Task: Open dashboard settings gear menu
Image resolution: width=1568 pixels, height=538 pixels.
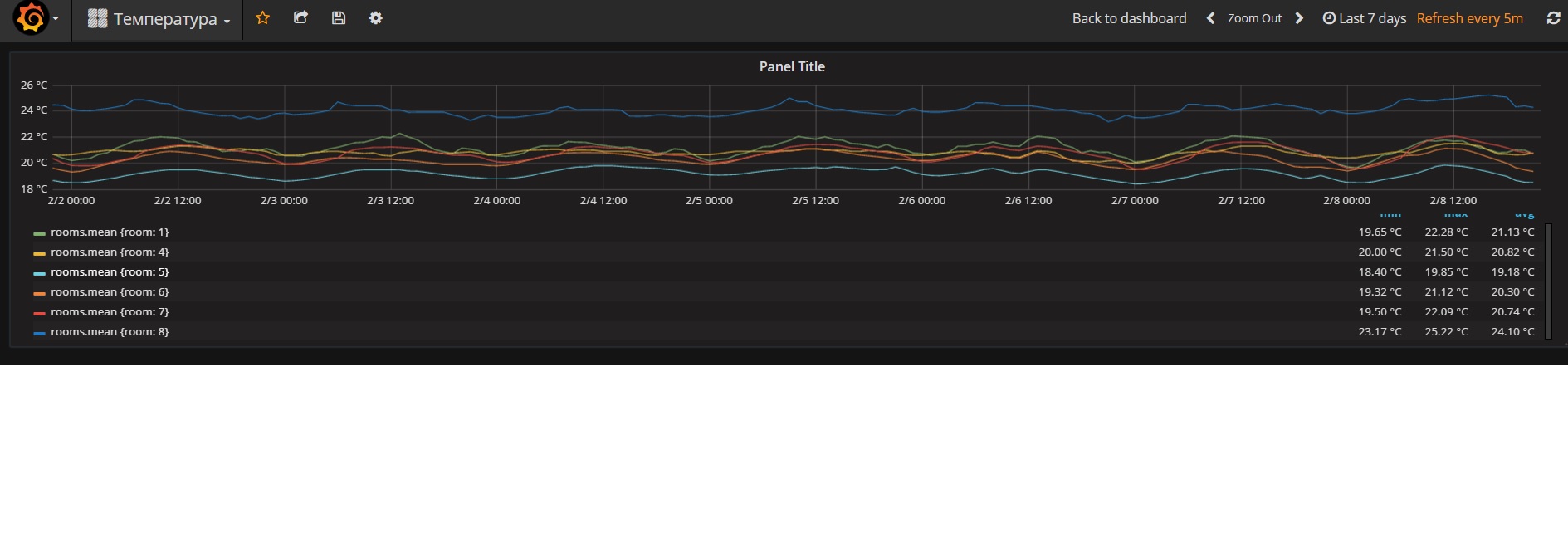Action: click(x=376, y=17)
